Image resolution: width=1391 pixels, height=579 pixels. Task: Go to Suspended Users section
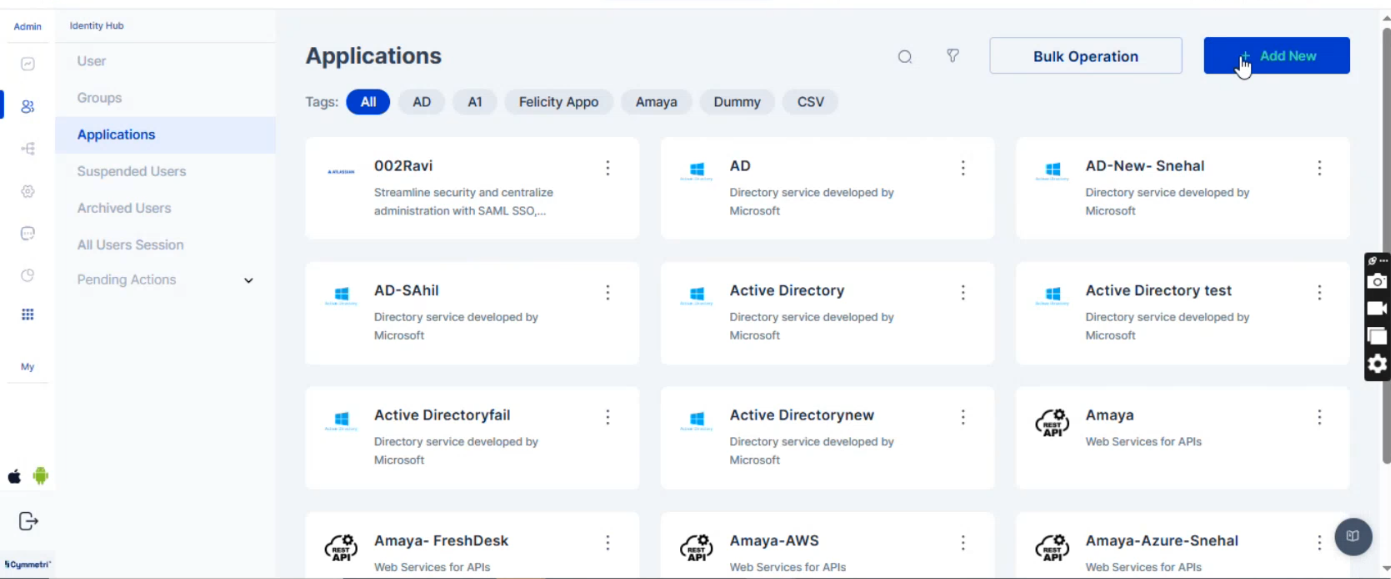[131, 171]
